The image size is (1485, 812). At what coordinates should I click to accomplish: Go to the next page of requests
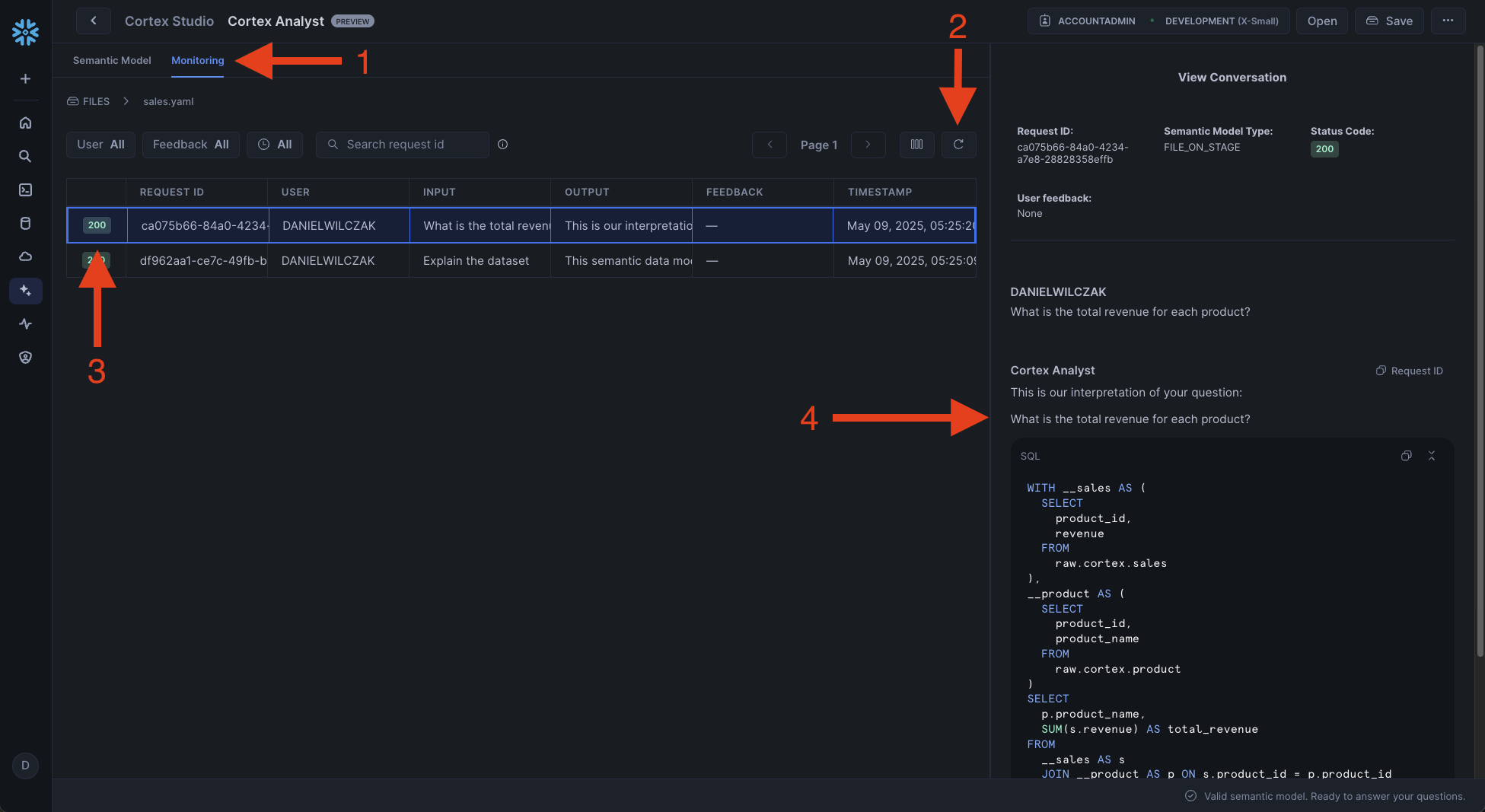coord(868,145)
